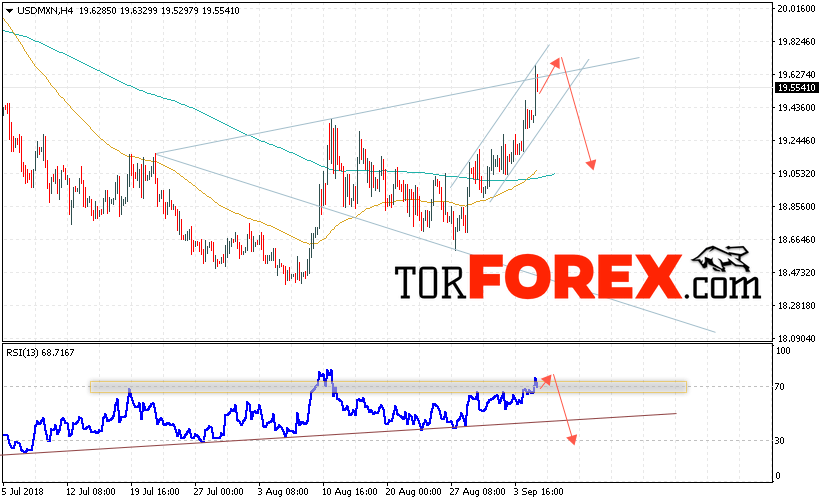Click the 20.01600 price axis label

796,8
